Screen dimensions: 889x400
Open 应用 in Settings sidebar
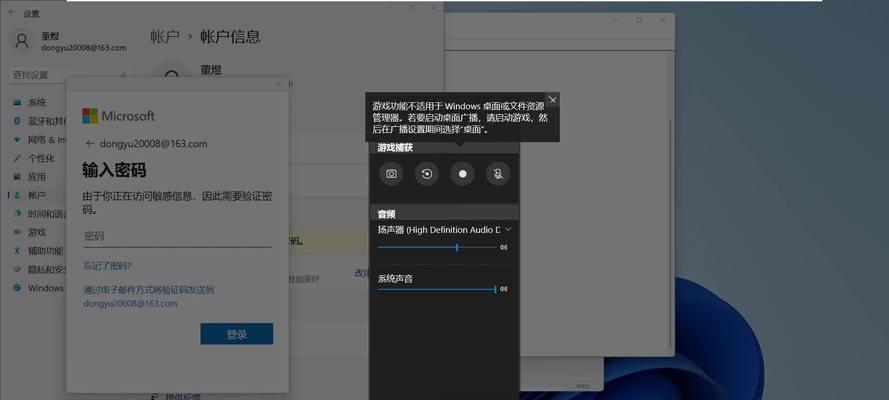tap(37, 177)
